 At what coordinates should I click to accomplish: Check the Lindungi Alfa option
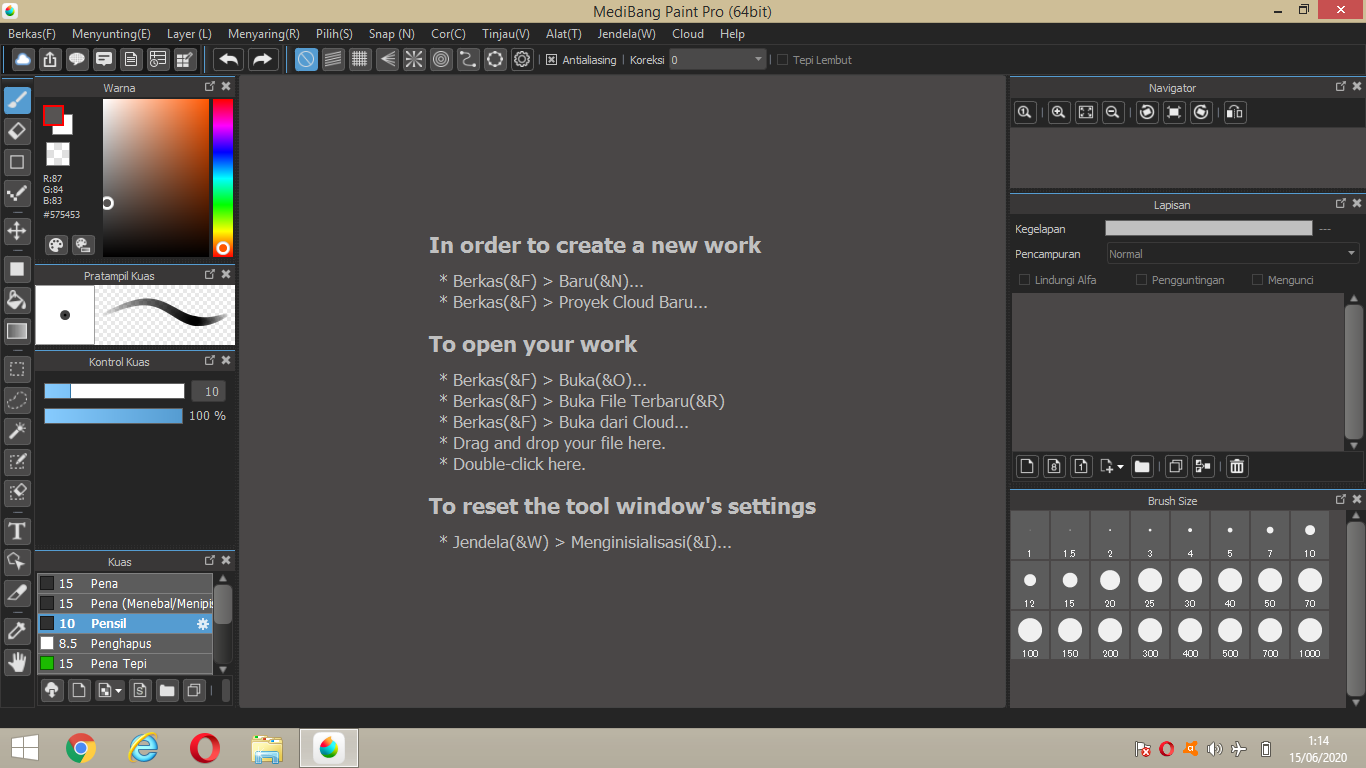click(x=1024, y=280)
